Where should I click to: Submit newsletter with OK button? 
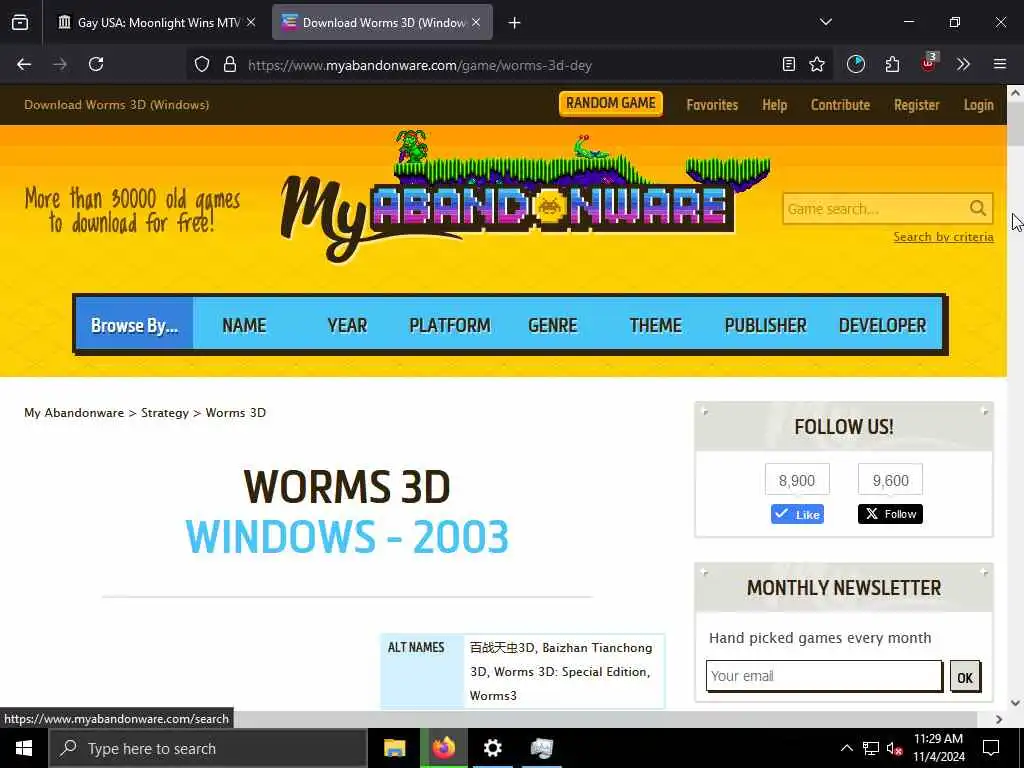click(x=965, y=677)
